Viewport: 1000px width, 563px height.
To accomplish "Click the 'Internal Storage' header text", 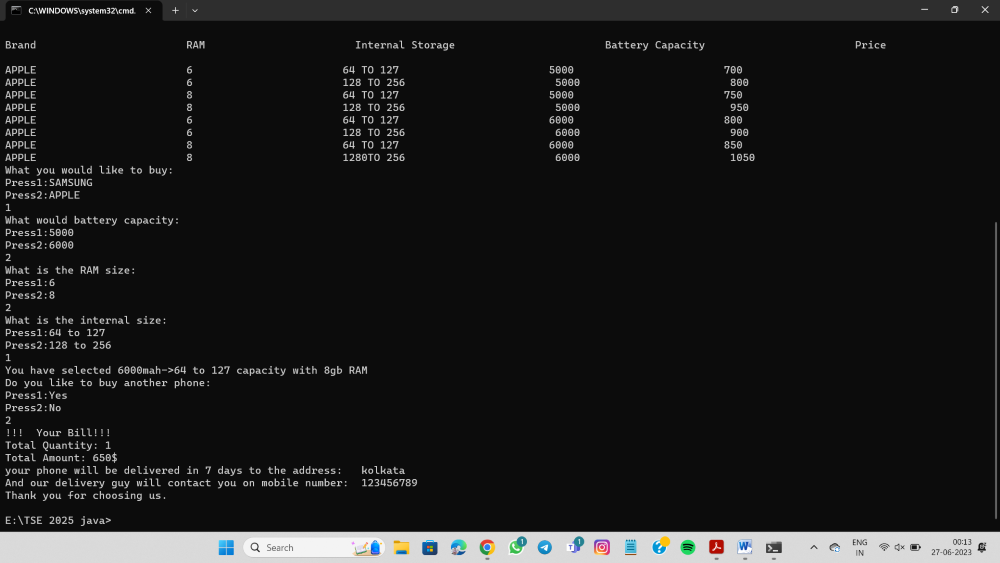I will [x=404, y=45].
